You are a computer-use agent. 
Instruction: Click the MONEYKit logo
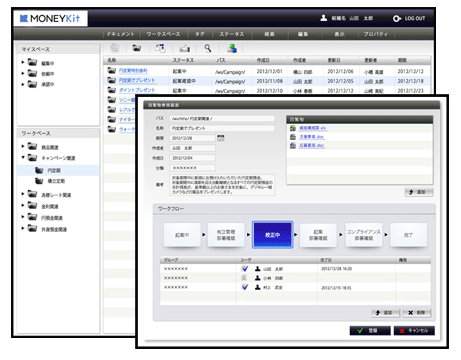(50, 19)
